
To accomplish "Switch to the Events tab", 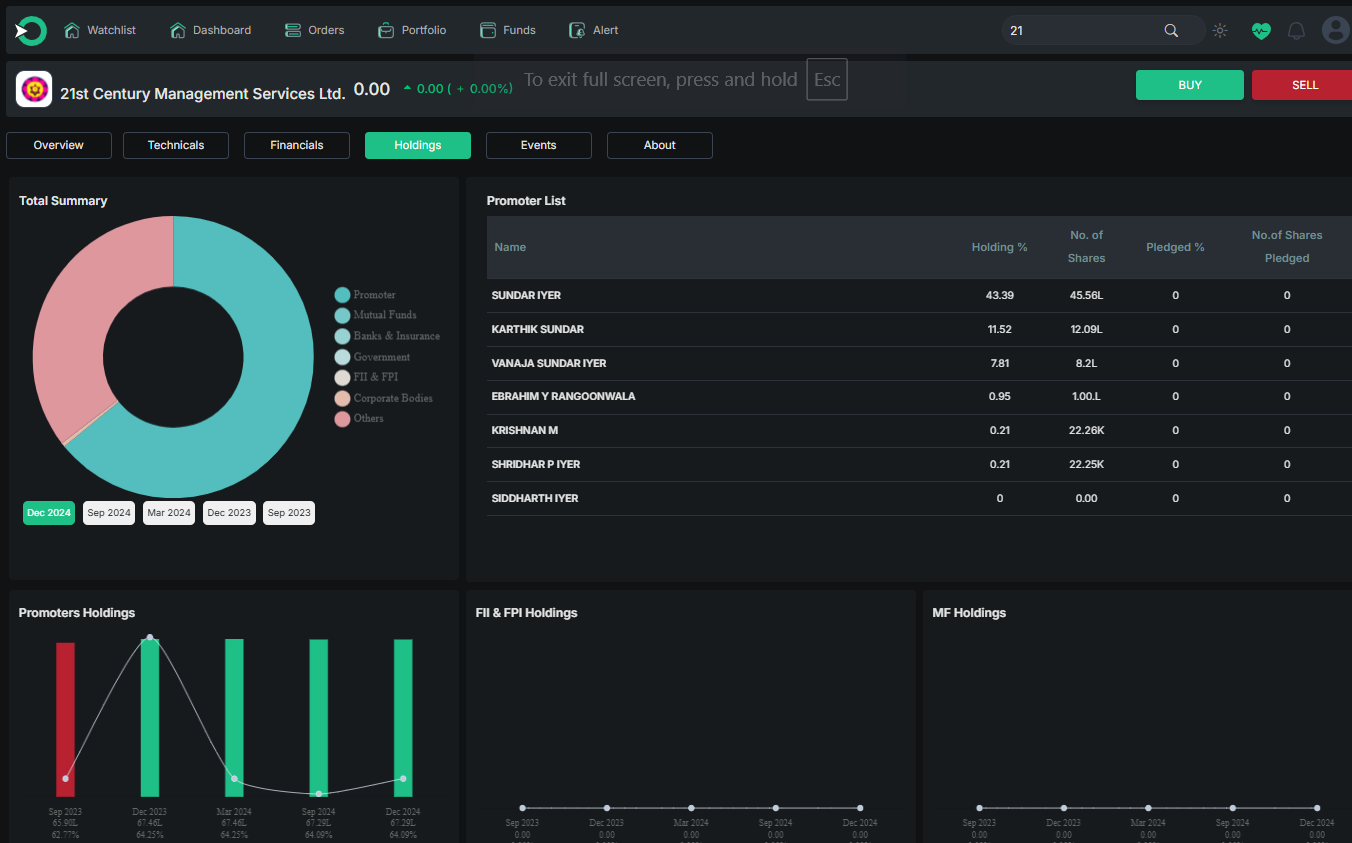I will coord(539,145).
